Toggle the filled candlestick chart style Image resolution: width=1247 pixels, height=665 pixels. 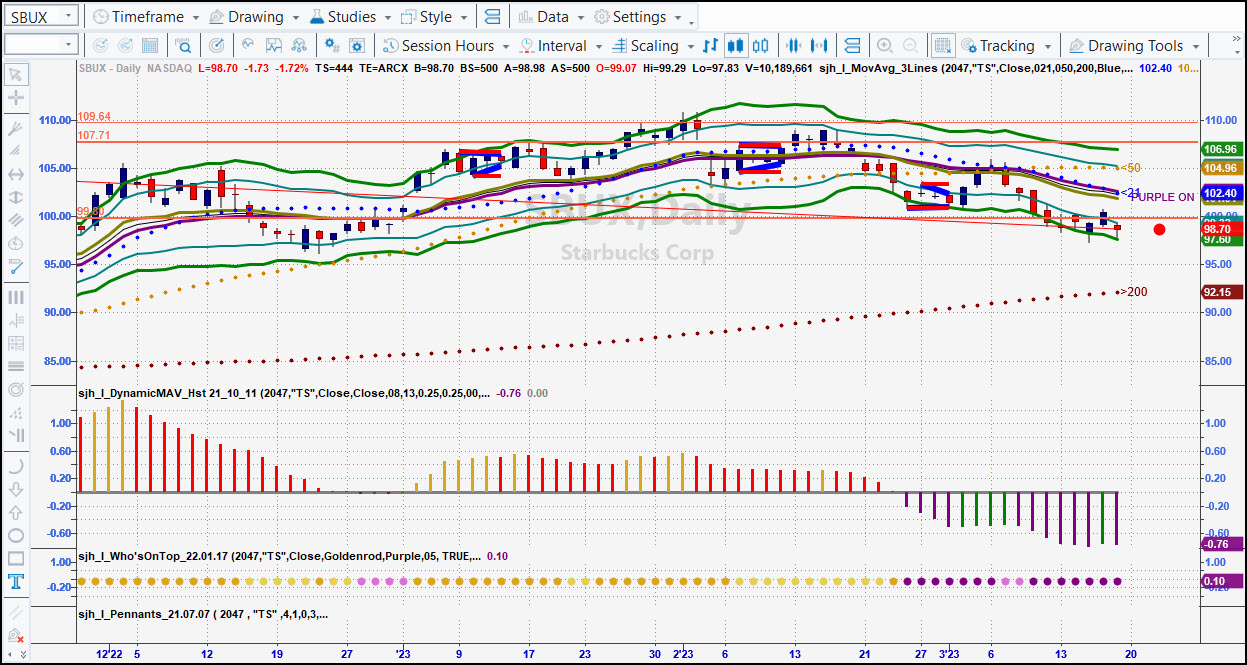pyautogui.click(x=736, y=45)
